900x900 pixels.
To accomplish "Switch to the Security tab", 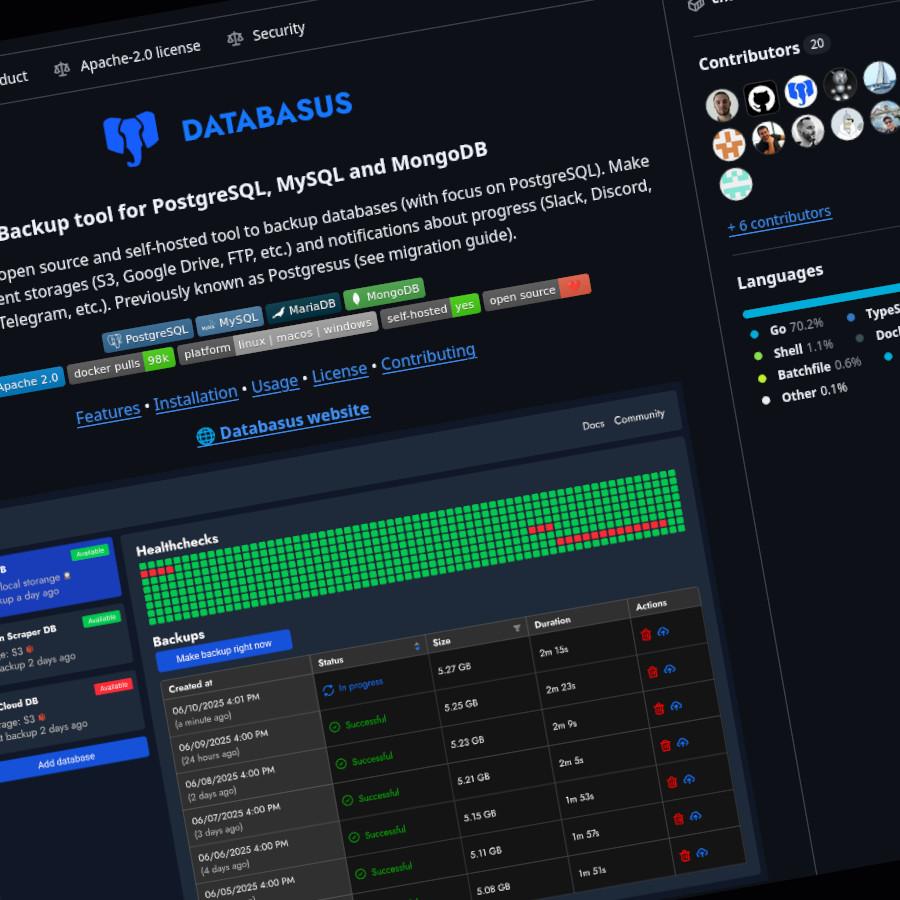I will coord(266,35).
